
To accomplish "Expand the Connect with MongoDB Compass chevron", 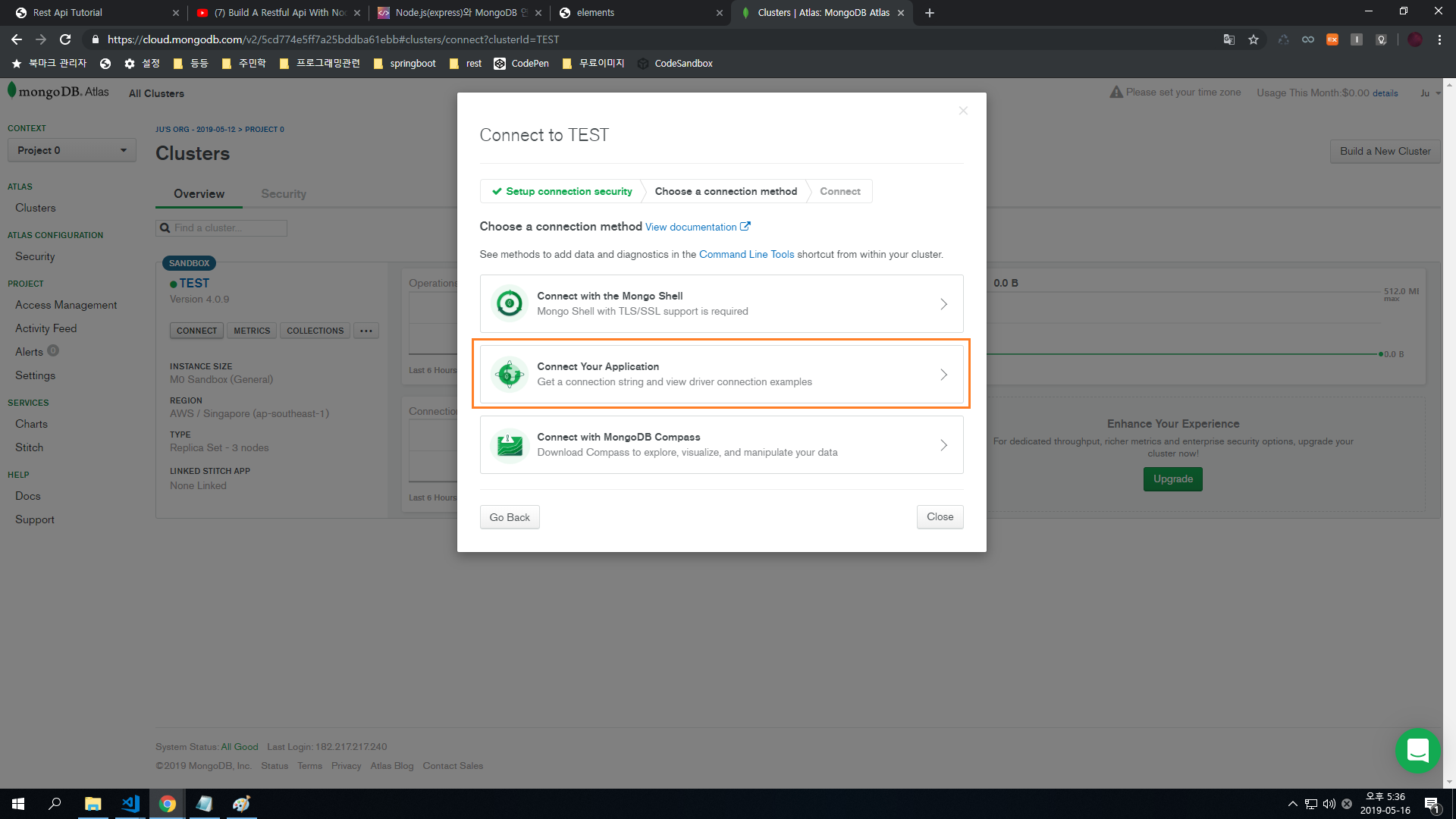I will 944,445.
